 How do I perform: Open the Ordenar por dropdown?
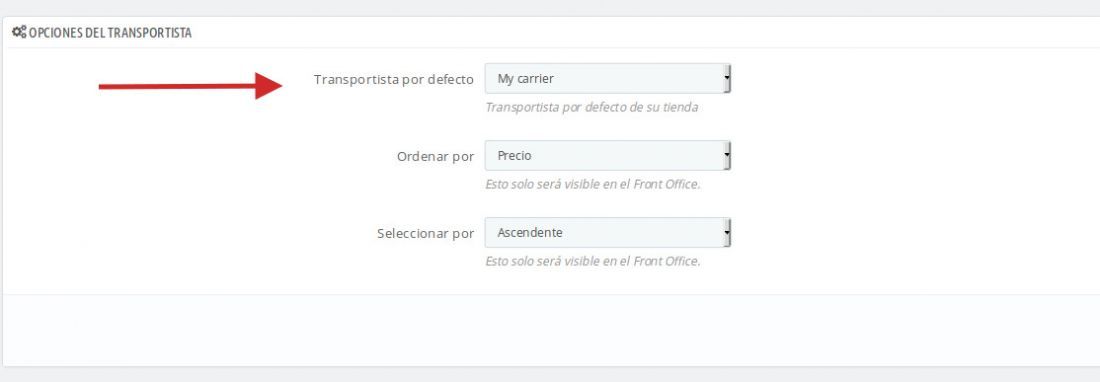coord(608,156)
